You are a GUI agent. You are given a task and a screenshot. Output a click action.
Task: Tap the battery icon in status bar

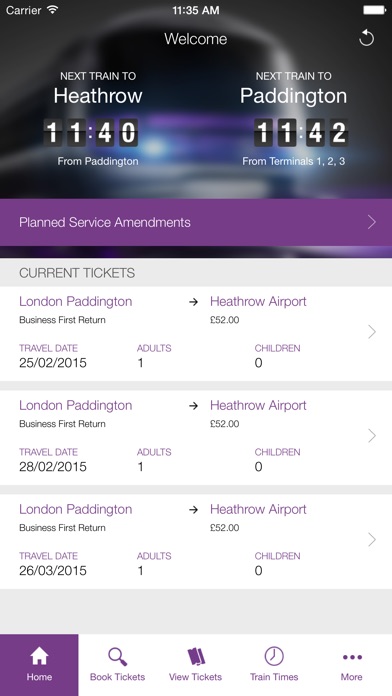tap(374, 10)
